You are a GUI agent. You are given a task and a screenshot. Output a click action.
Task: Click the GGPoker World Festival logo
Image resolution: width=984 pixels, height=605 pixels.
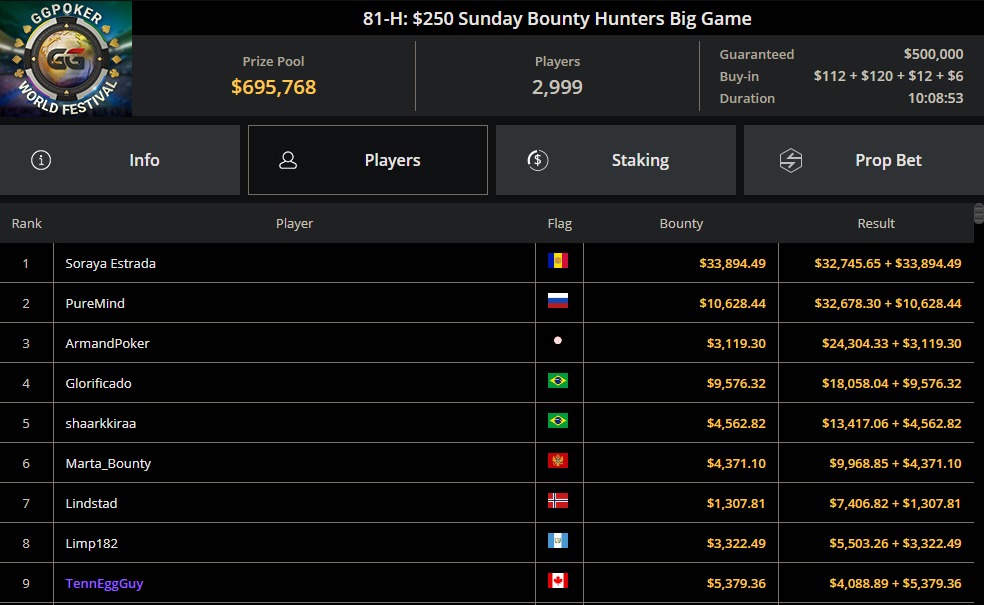(66, 58)
